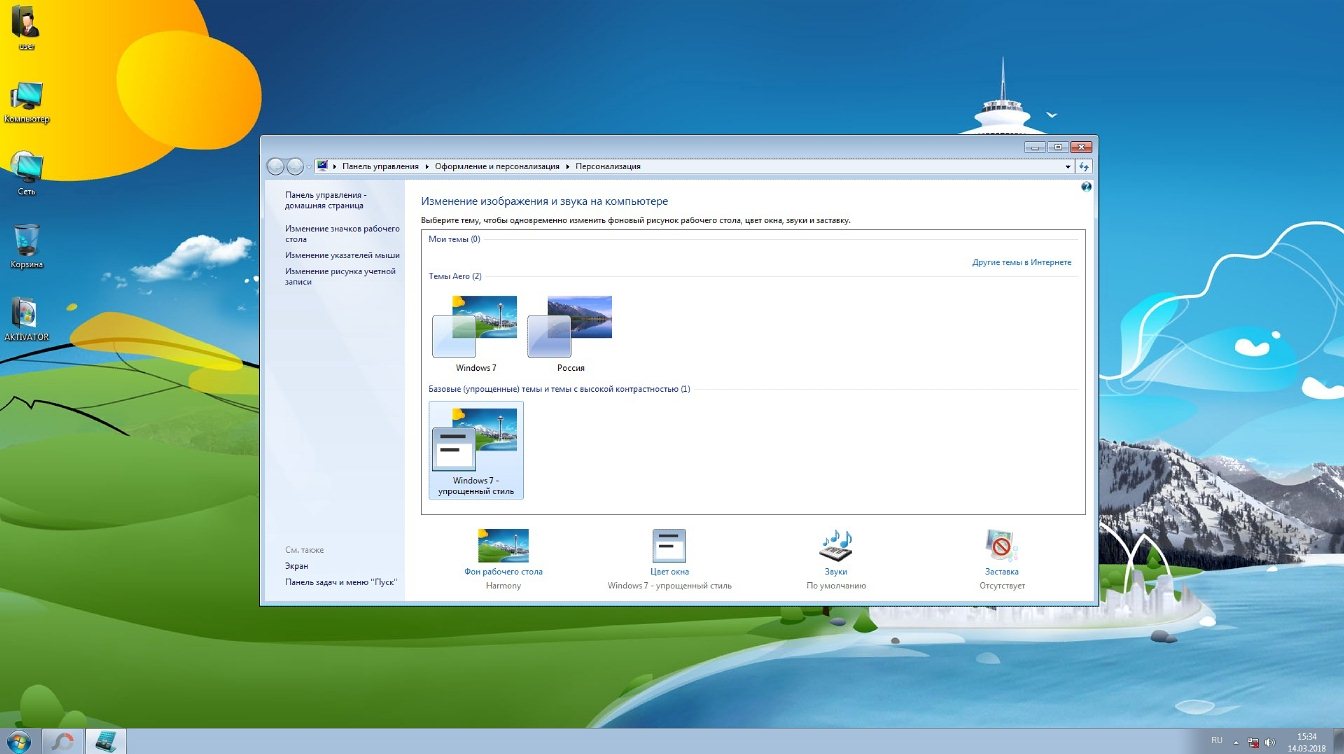This screenshot has width=1344, height=754.
Task: Click the network tray icon
Action: (x=1252, y=743)
